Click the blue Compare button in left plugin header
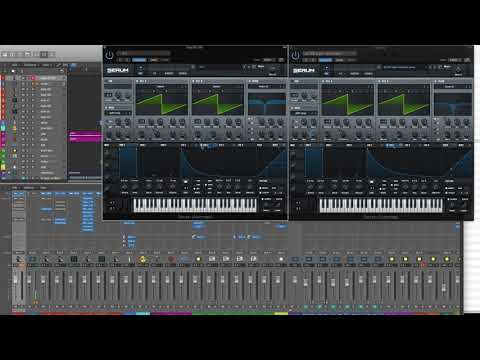This screenshot has width=480, height=360. click(x=139, y=60)
